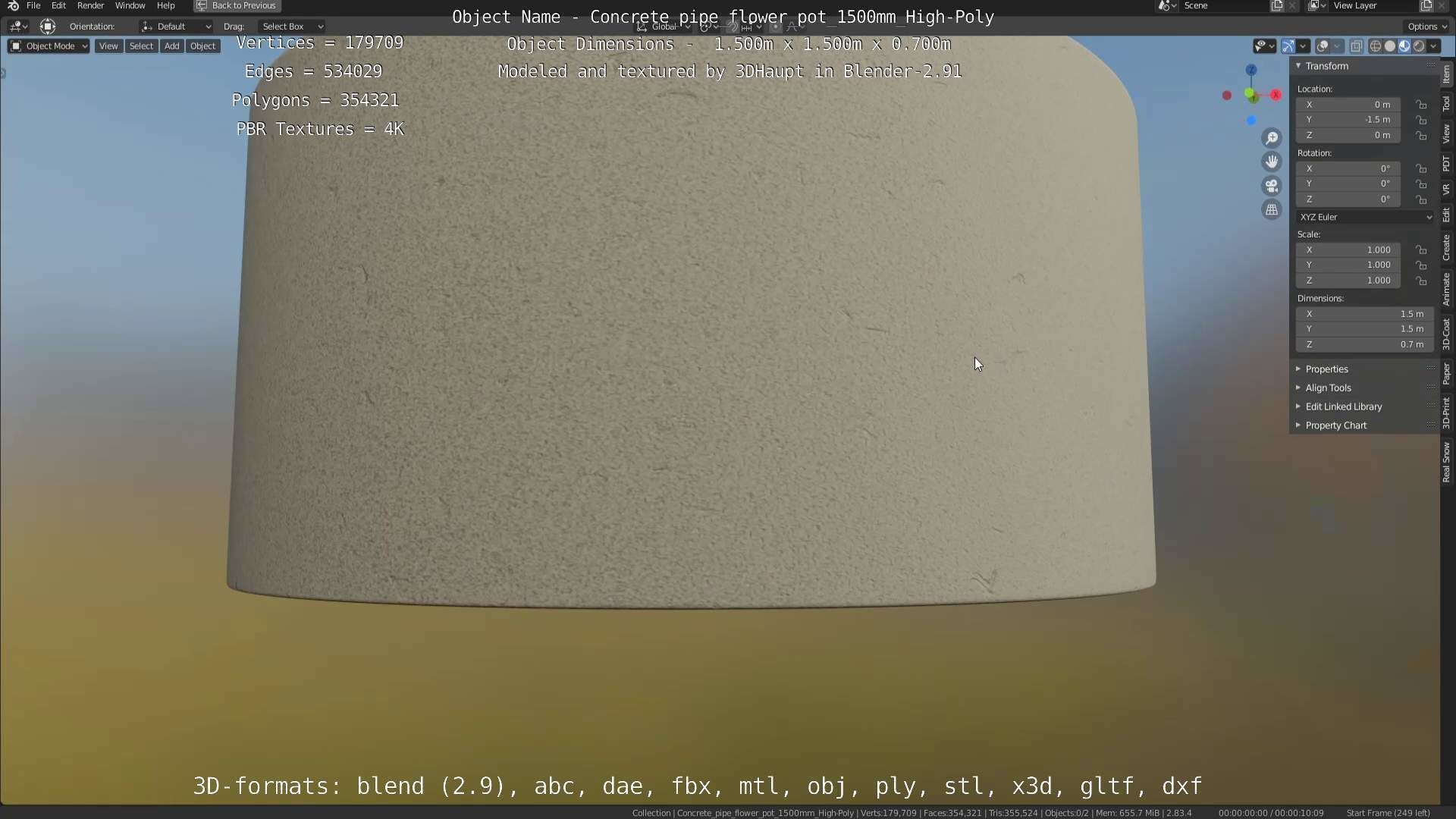The height and width of the screenshot is (819, 1456).
Task: Switch to the Tool sidebar tab
Action: [1446, 103]
